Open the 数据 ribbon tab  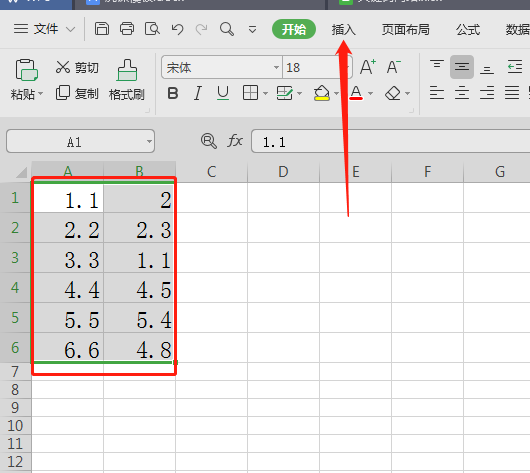pyautogui.click(x=517, y=30)
